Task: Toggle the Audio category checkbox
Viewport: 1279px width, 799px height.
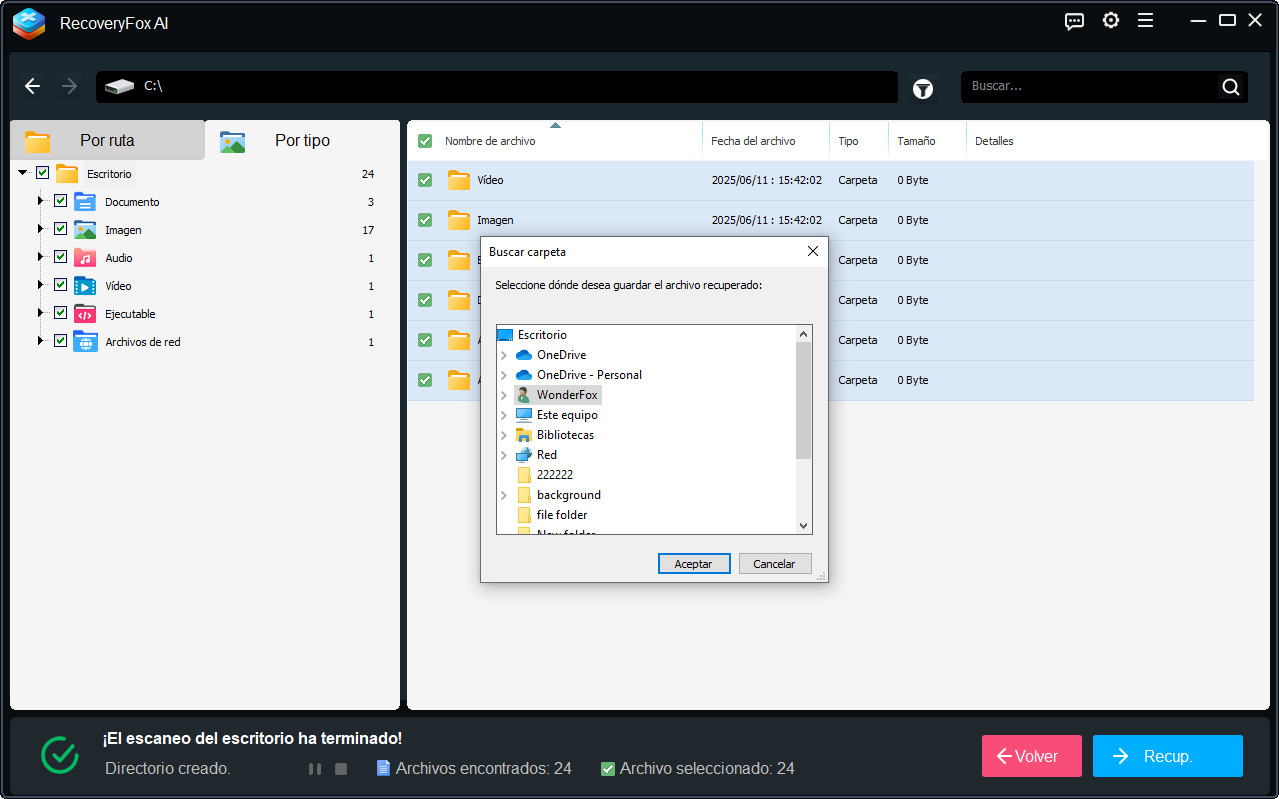Action: point(60,257)
